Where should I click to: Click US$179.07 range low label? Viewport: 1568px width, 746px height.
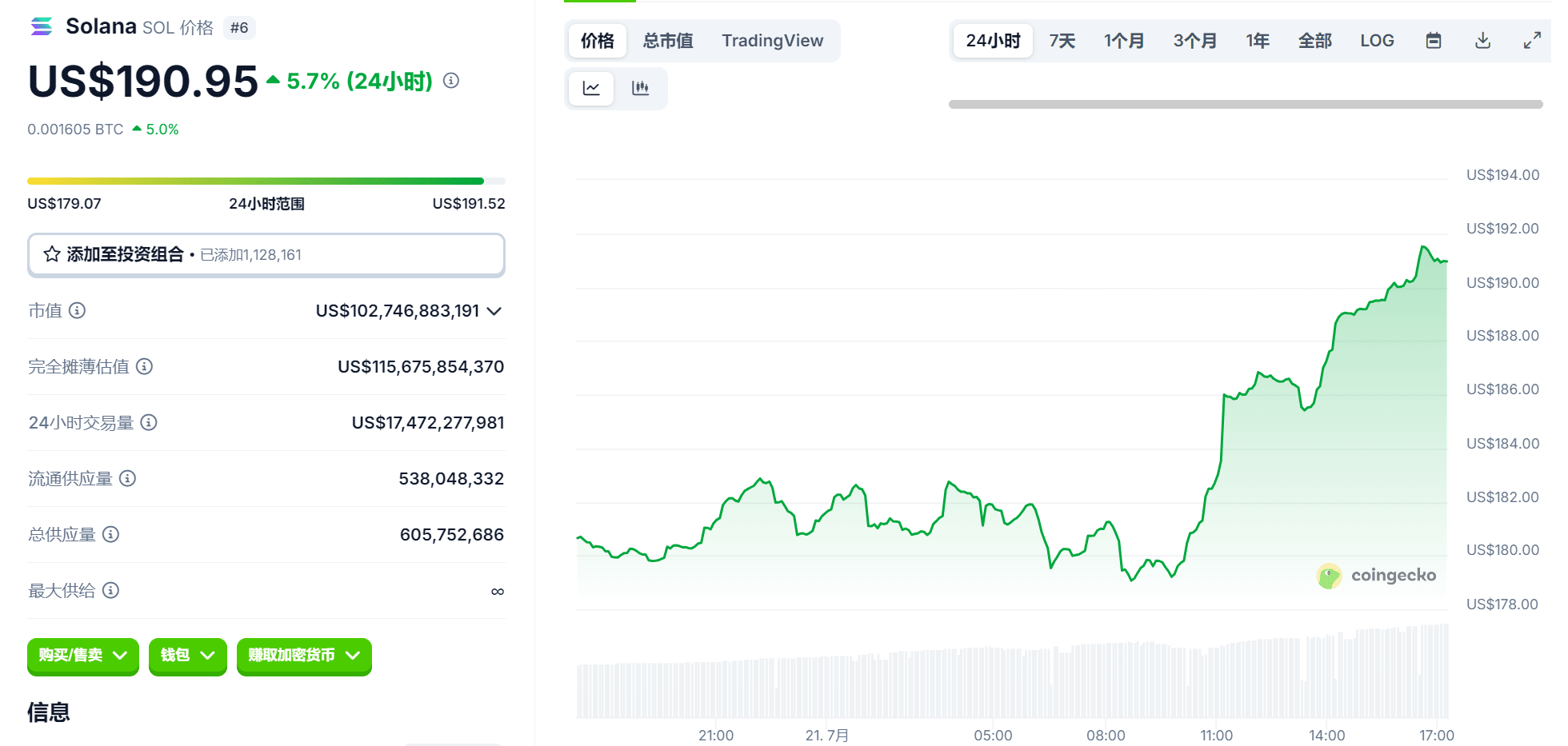tap(64, 203)
